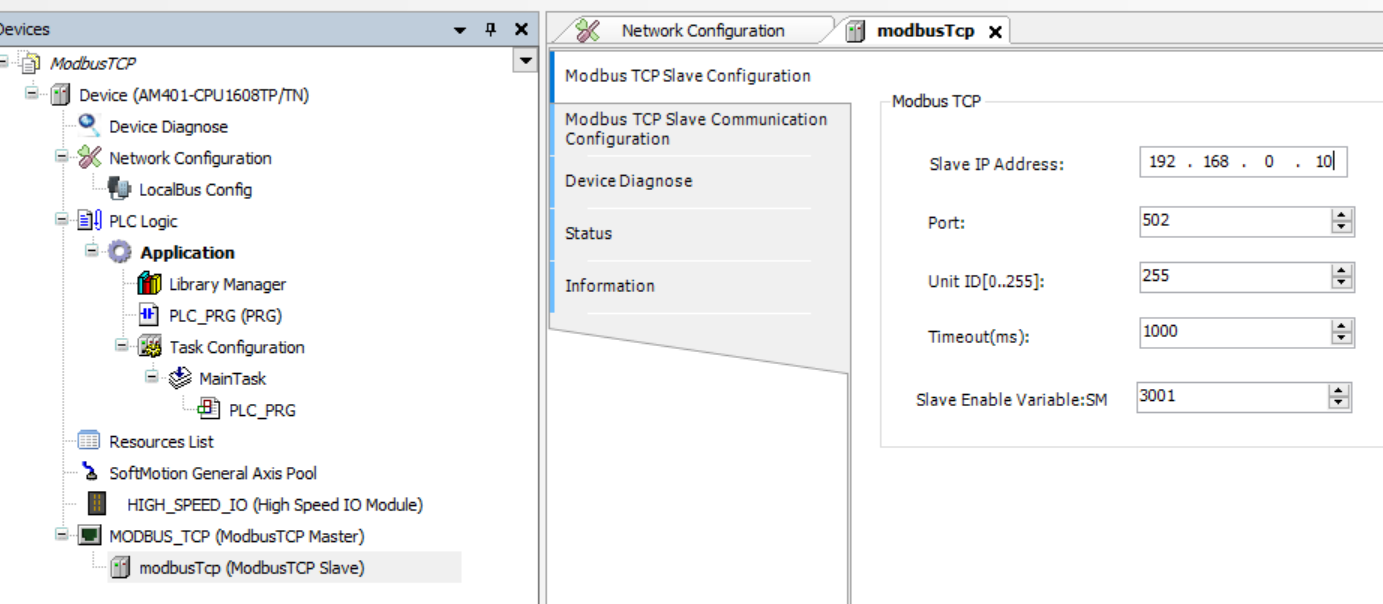Open the Status page
This screenshot has width=1383, height=604.
coord(589,233)
